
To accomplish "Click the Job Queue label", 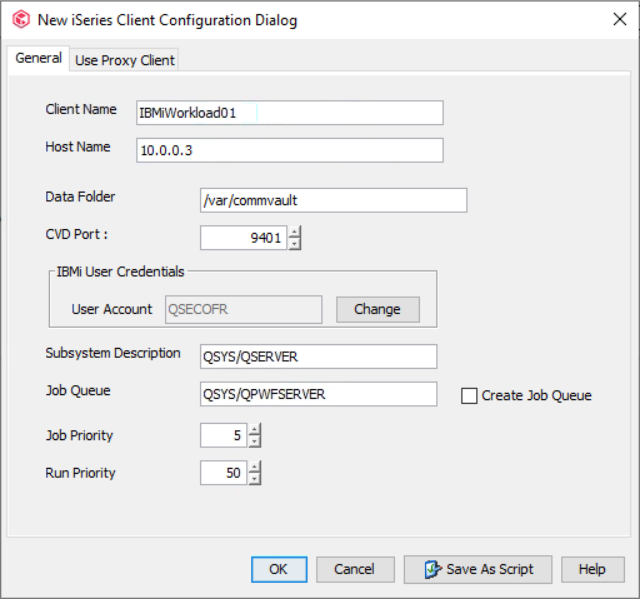I will [78, 390].
